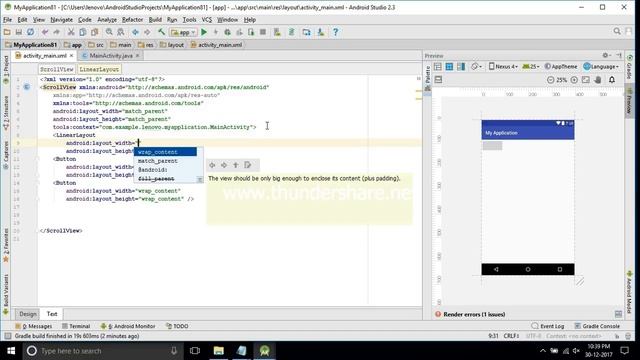Screen dimensions: 640x360
Task: Close the activity_main.xml tab
Action: tap(71, 56)
